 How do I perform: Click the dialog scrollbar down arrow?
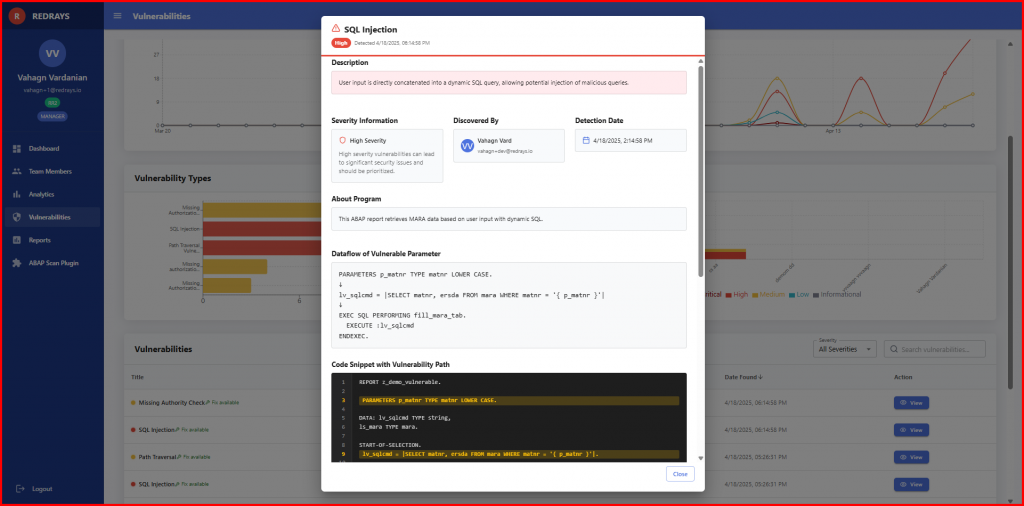point(701,458)
